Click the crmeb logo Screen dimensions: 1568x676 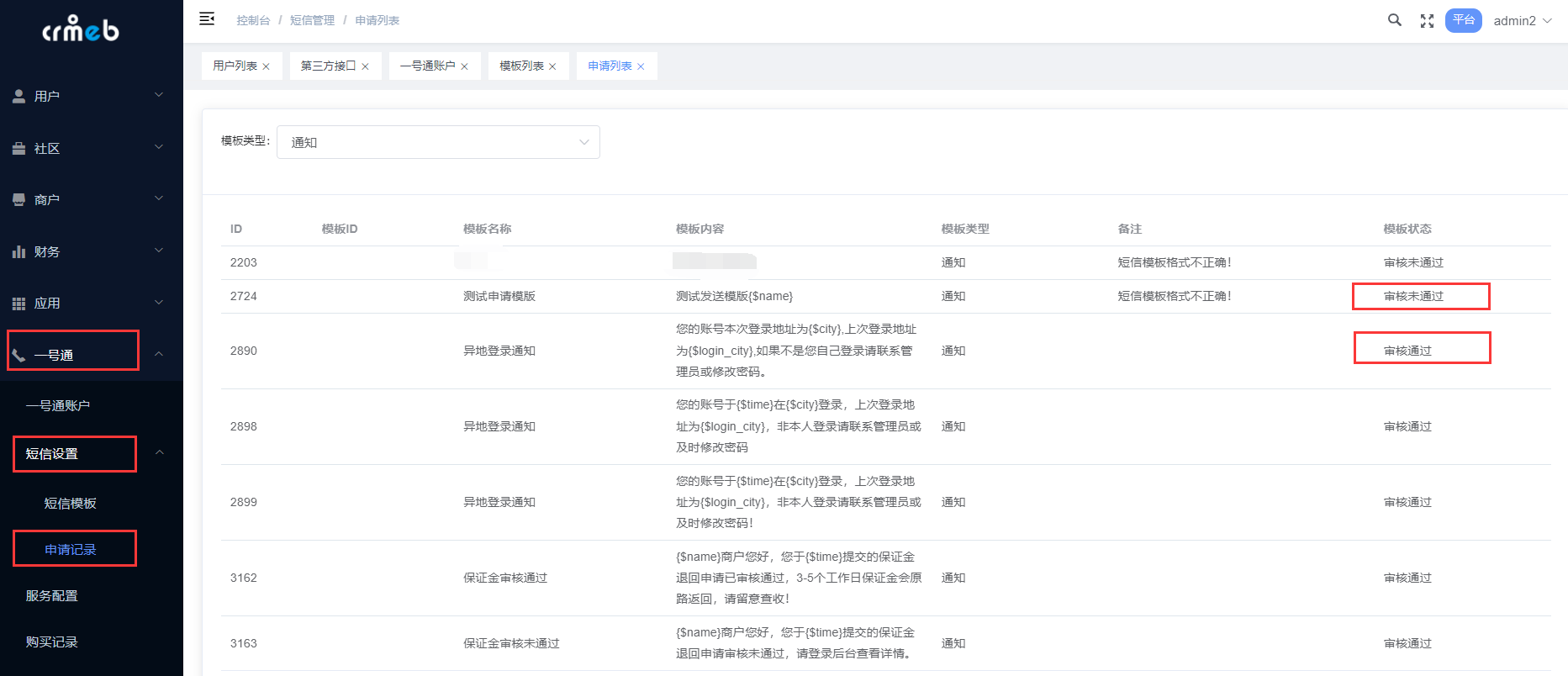[x=81, y=29]
